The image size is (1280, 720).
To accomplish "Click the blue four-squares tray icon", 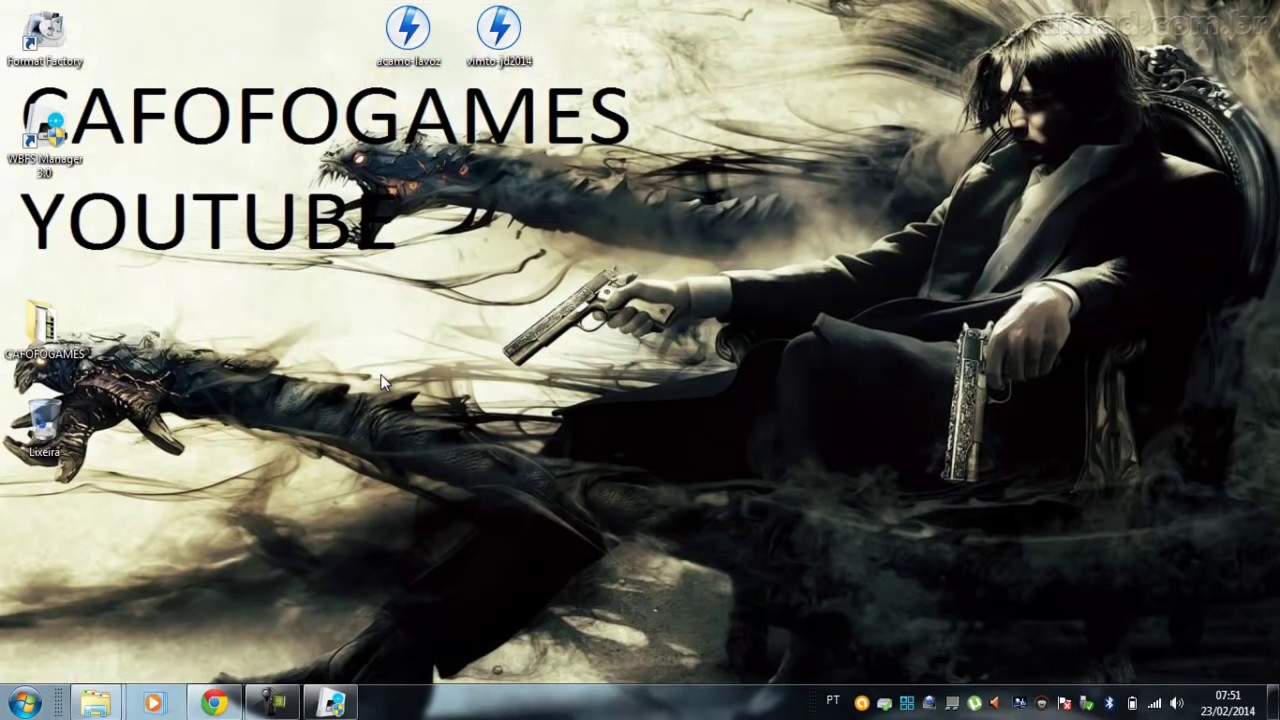I will [907, 703].
